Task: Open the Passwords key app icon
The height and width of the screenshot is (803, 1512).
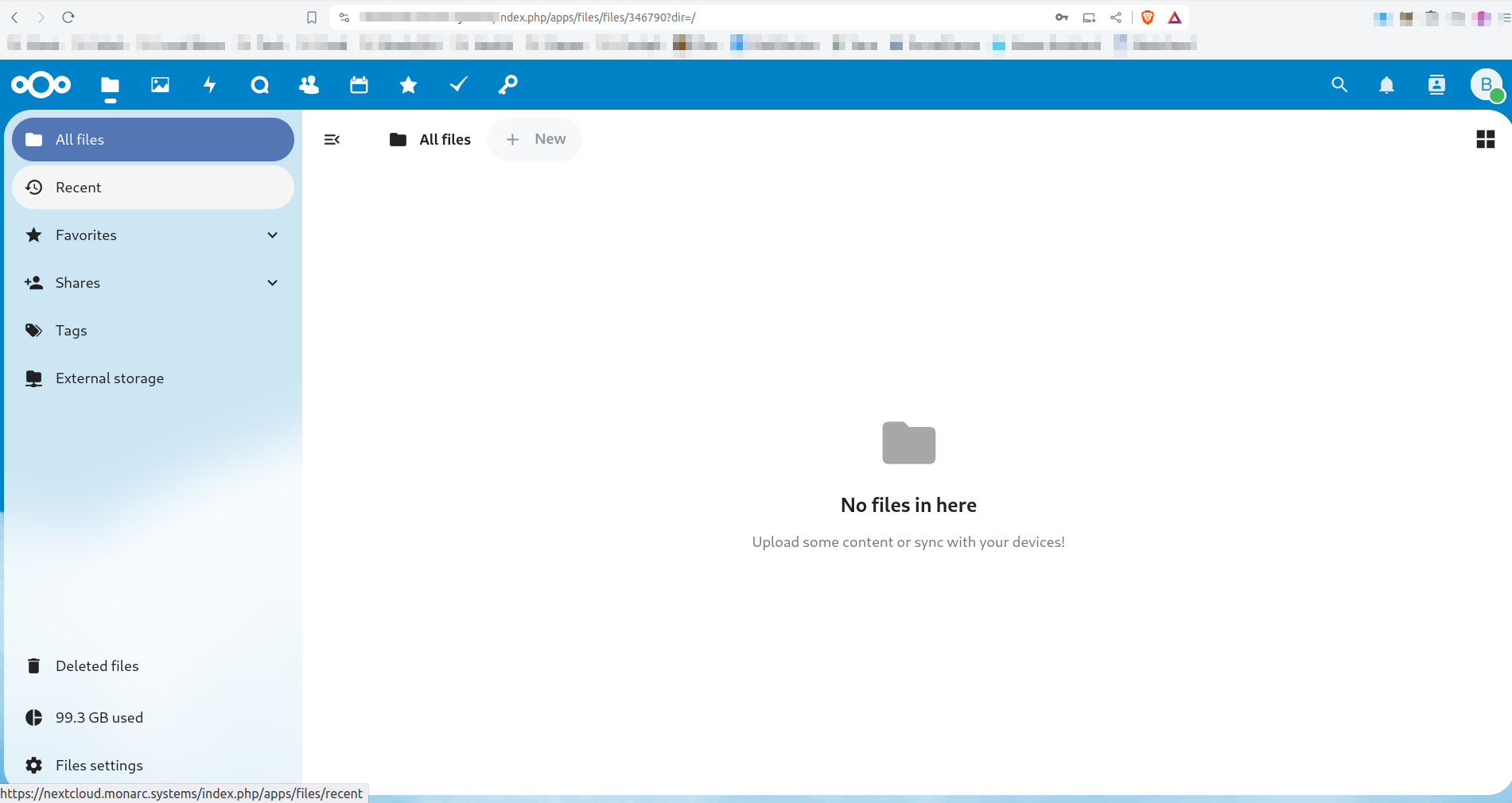Action: pyautogui.click(x=507, y=85)
